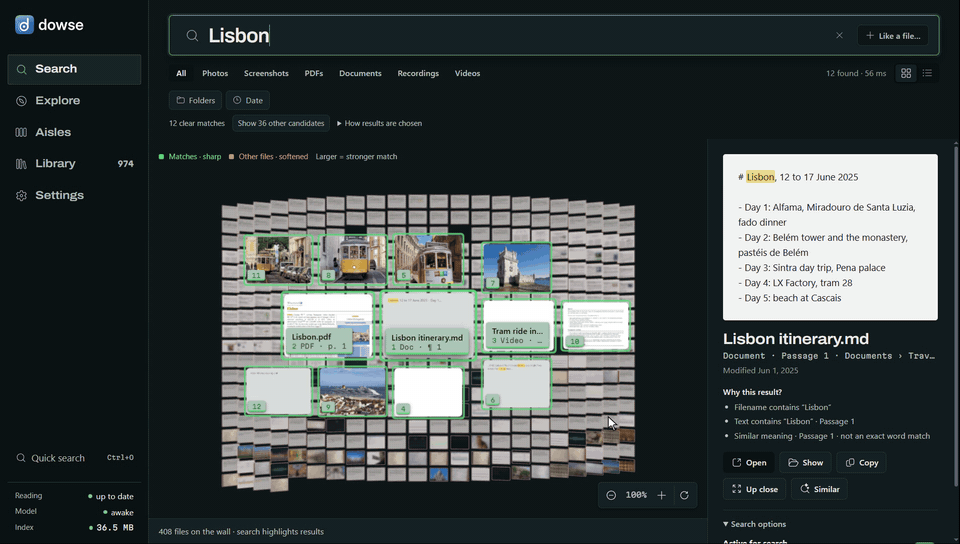Select the Screenshots filter tab
The image size is (960, 544).
click(x=266, y=73)
